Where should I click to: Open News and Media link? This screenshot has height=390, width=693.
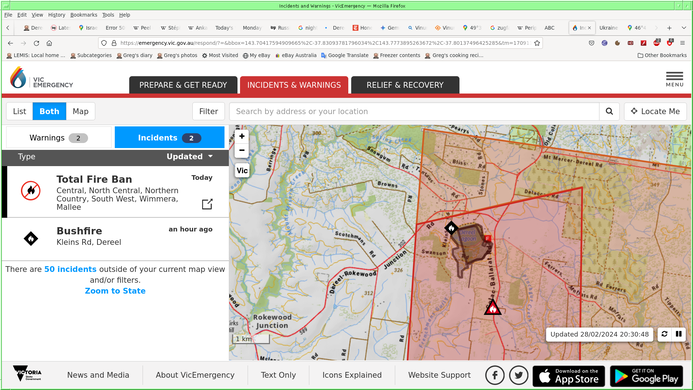(98, 375)
